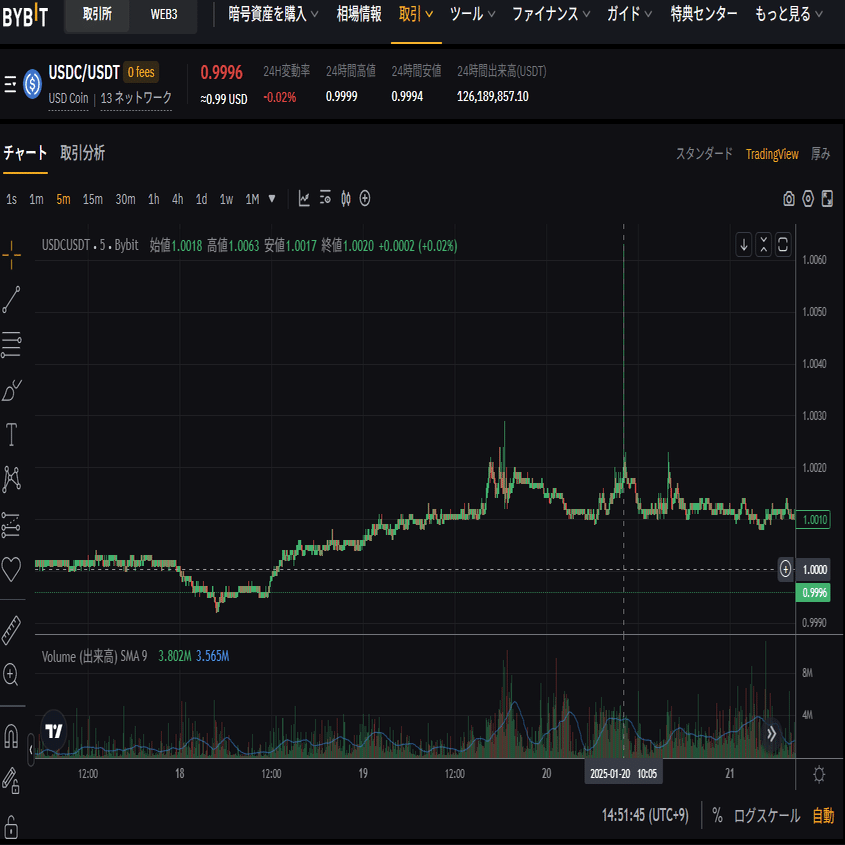Select the ruler measure tool

11,631
